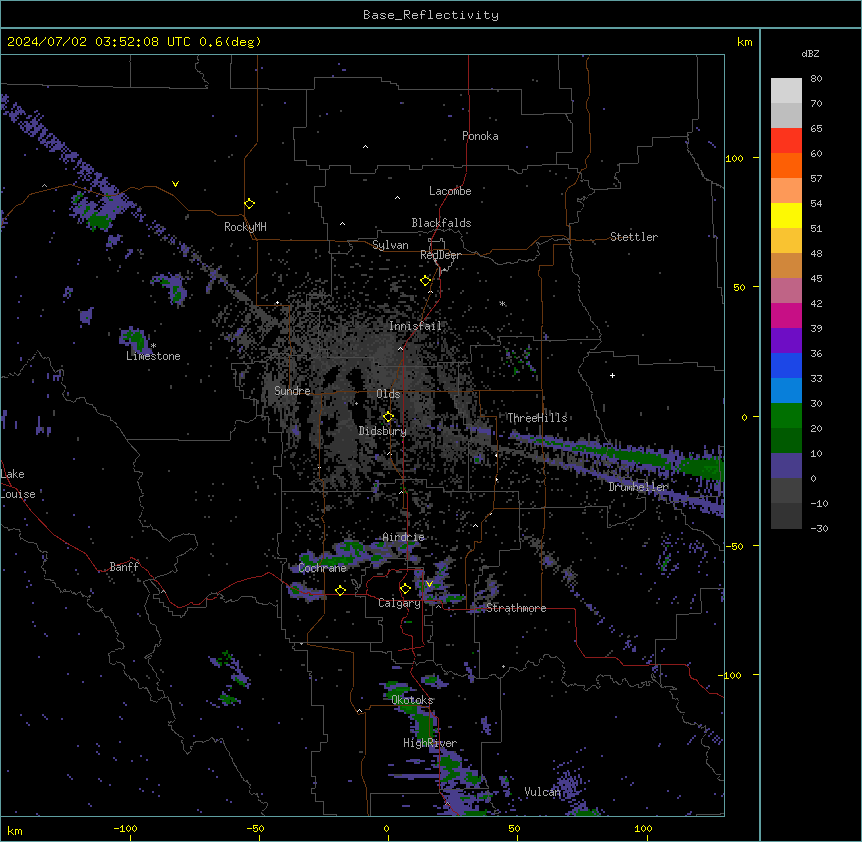
Task: Click the Okotoks town label
Action: click(x=412, y=700)
